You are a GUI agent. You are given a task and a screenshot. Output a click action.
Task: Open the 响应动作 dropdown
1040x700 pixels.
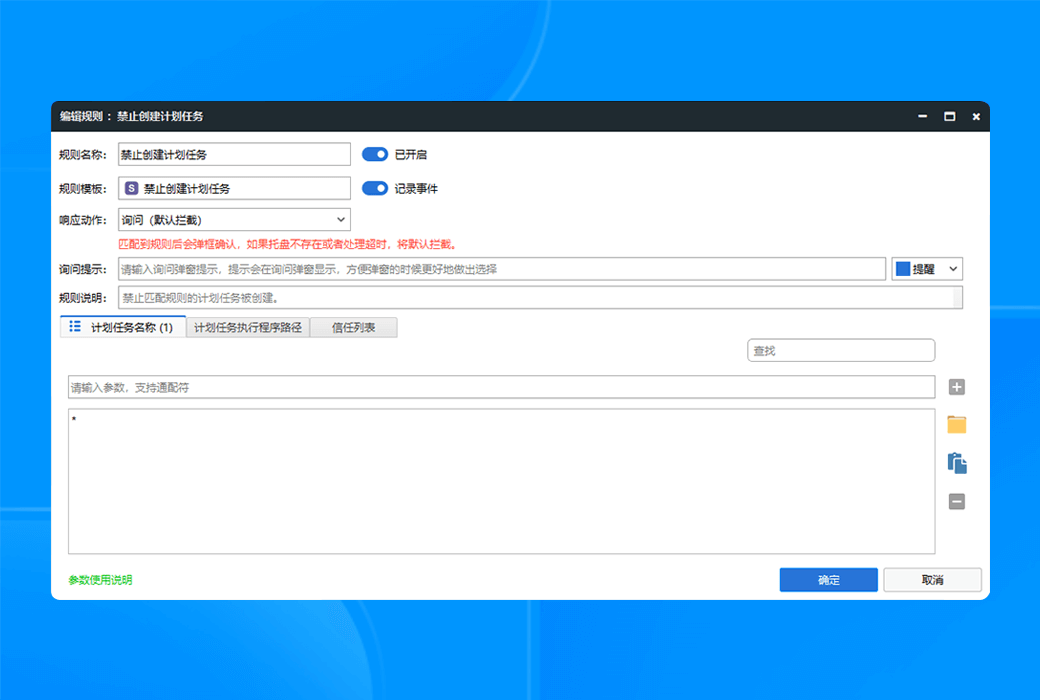[x=234, y=220]
